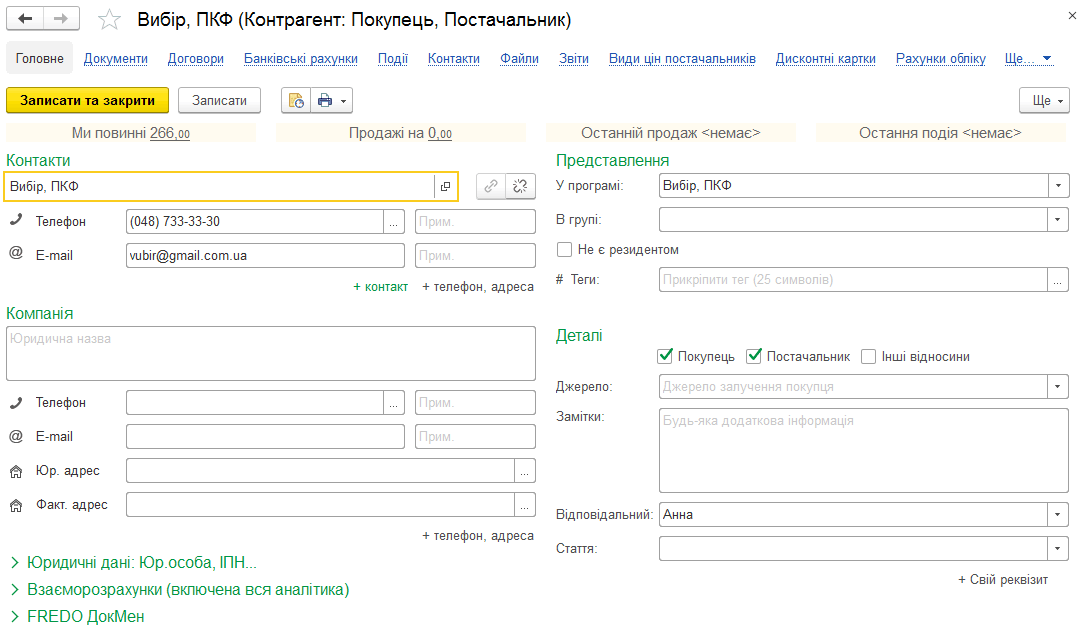Click the + контакт link

(x=380, y=287)
